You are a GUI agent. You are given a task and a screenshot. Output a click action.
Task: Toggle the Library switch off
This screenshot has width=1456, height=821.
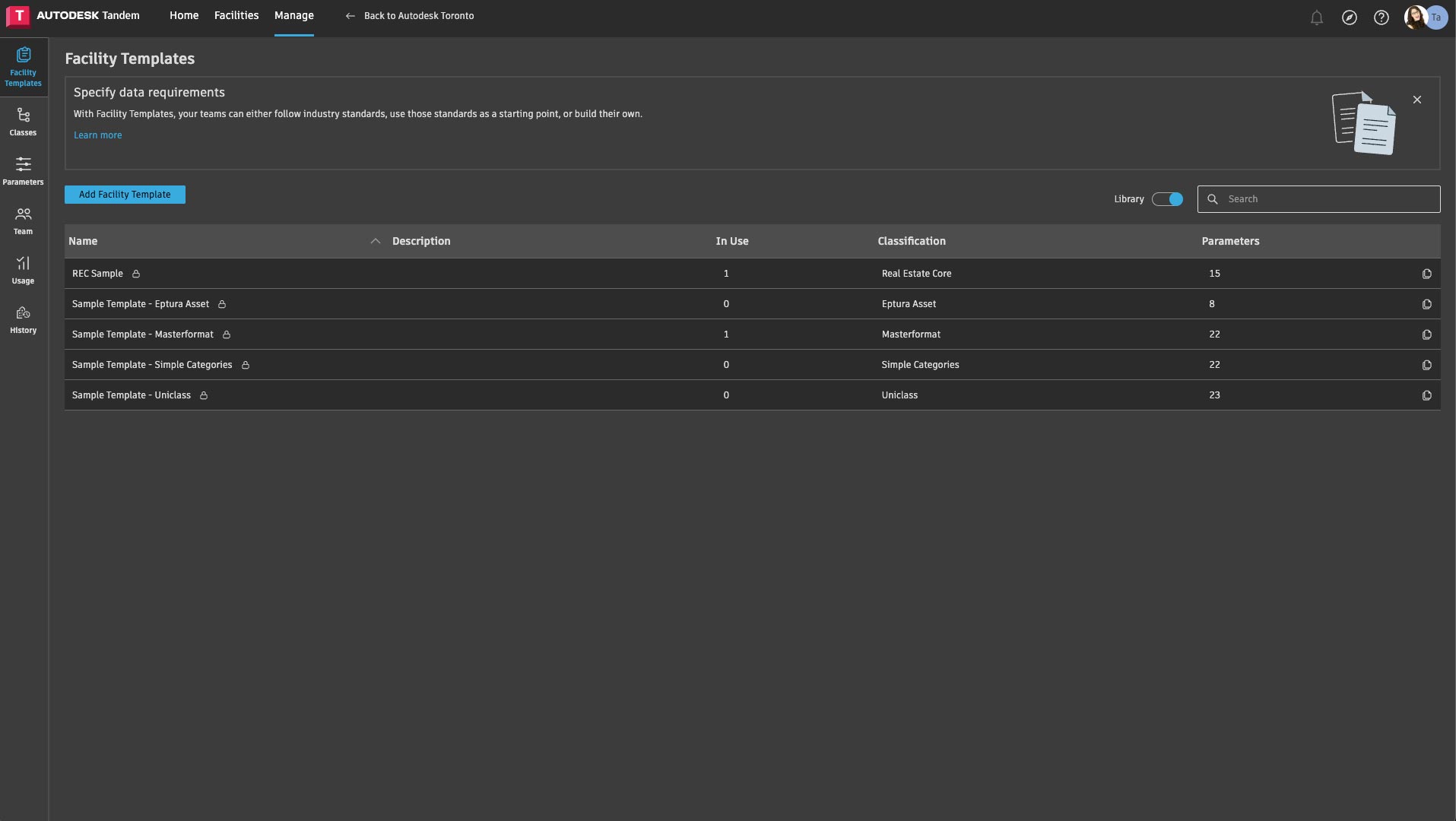(x=1167, y=199)
